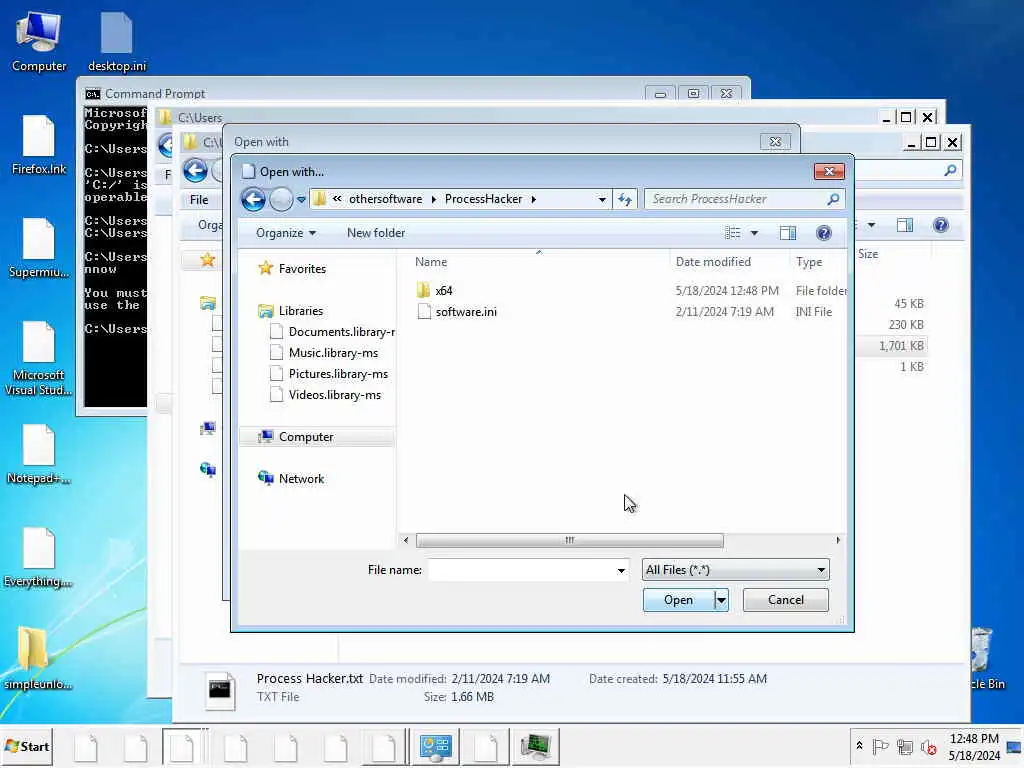Image resolution: width=1024 pixels, height=768 pixels.
Task: Click the refresh button beside address bar
Action: [x=624, y=199]
